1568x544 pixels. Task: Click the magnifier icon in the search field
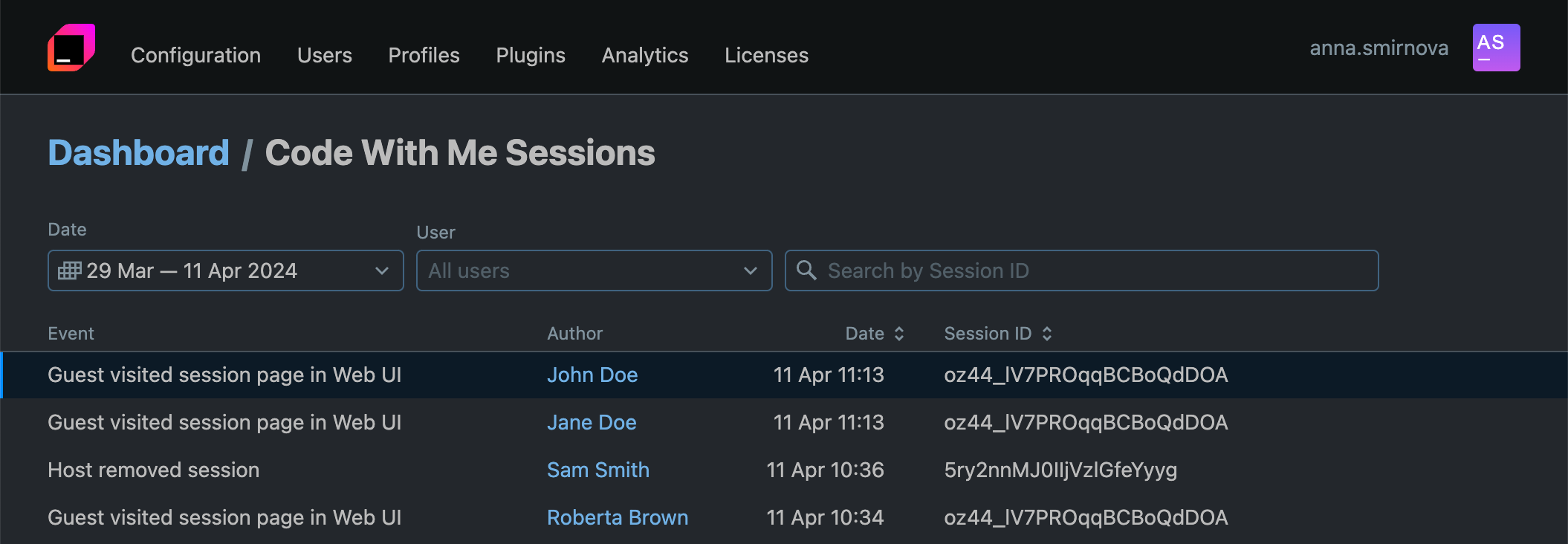point(807,271)
